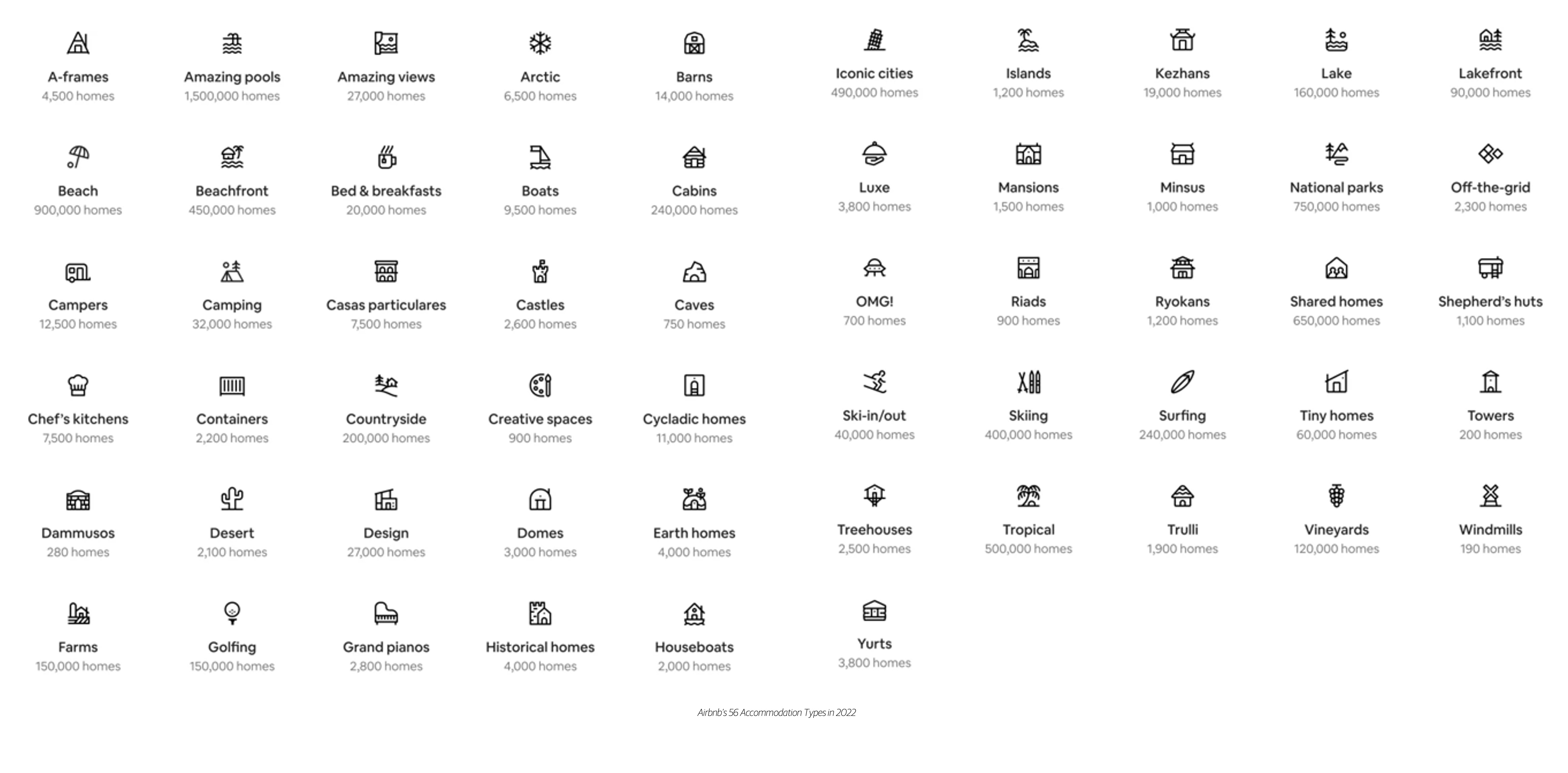Click the Dammusos label

78,533
